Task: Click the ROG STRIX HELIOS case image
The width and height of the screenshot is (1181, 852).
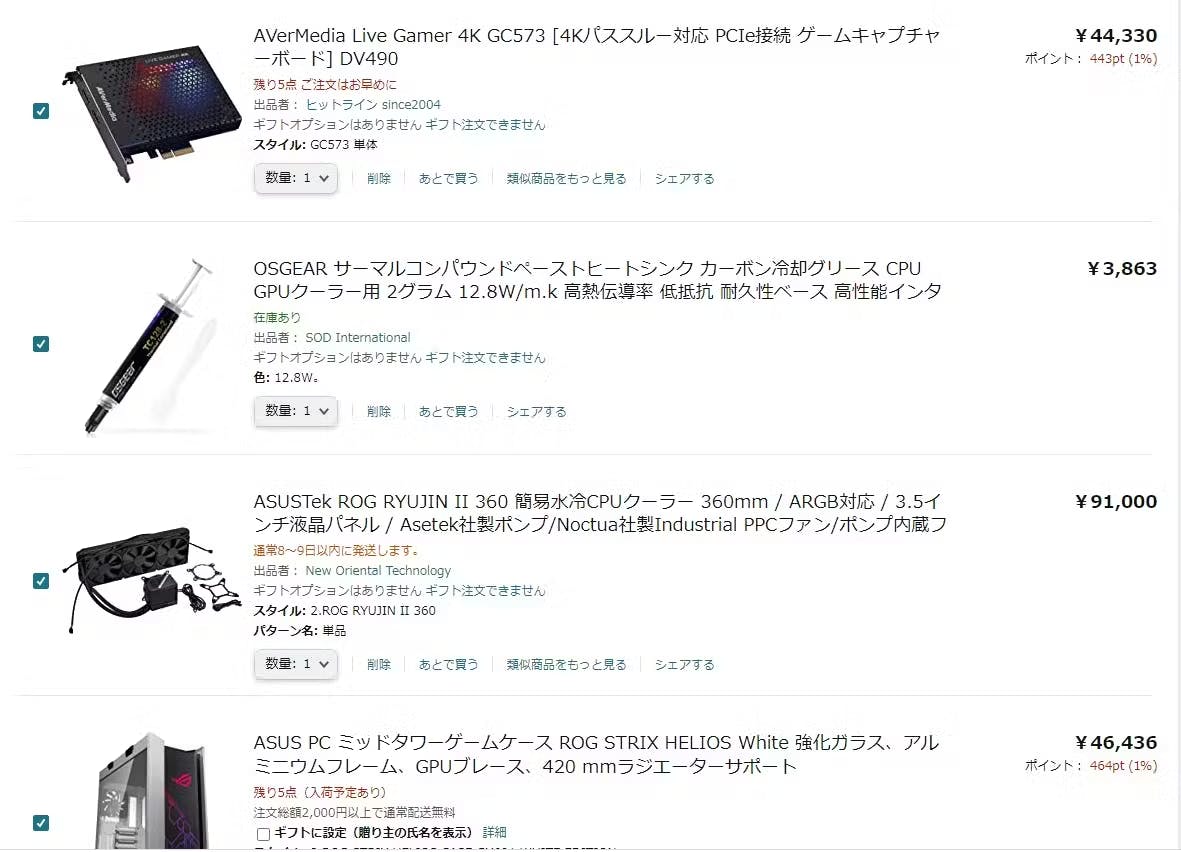Action: click(152, 791)
